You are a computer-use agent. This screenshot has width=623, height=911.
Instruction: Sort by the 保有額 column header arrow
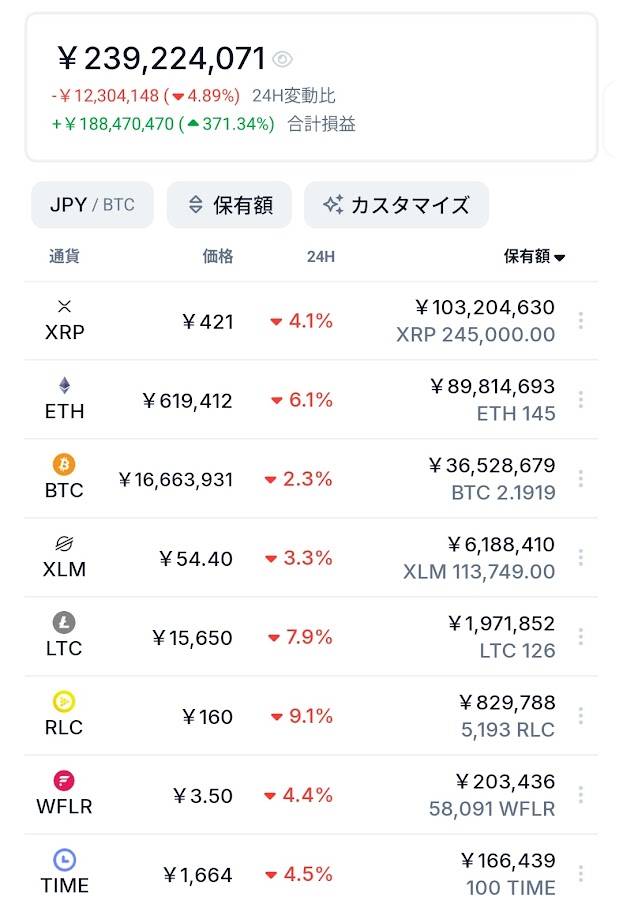coord(560,258)
